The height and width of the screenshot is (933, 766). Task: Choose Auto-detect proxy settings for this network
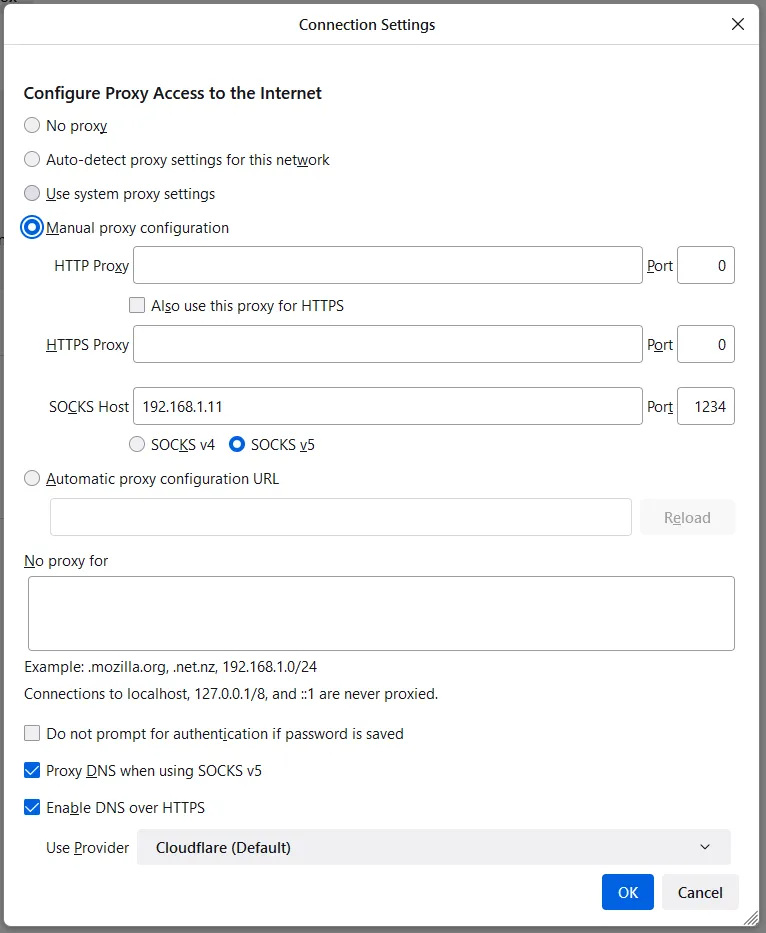[32, 159]
